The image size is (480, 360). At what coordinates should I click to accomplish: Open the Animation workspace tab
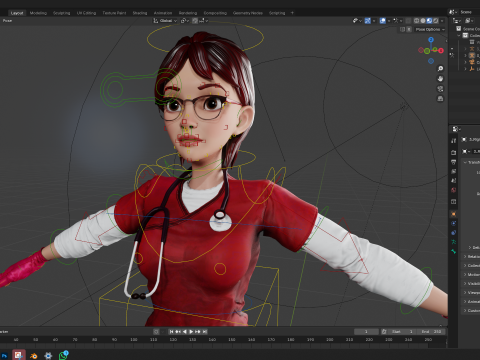click(163, 13)
